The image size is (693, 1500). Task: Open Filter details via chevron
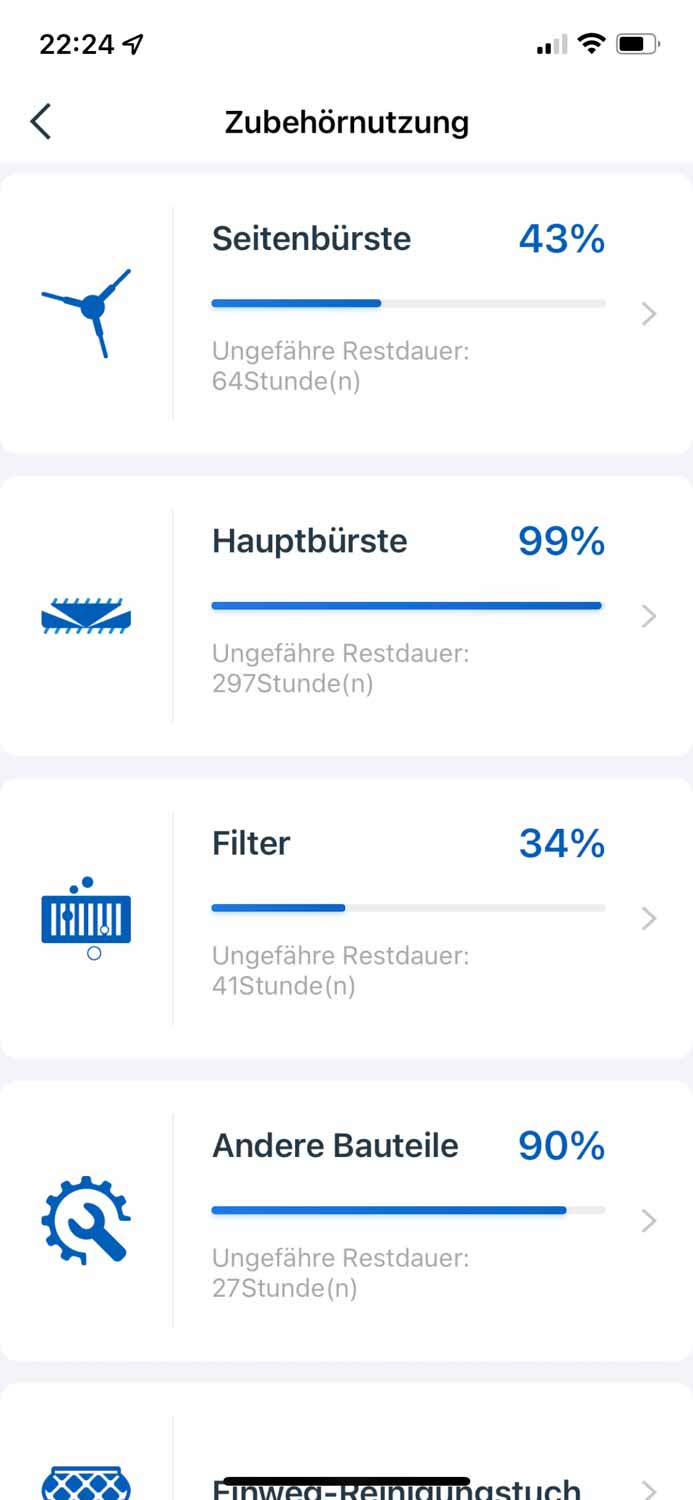pyautogui.click(x=649, y=918)
